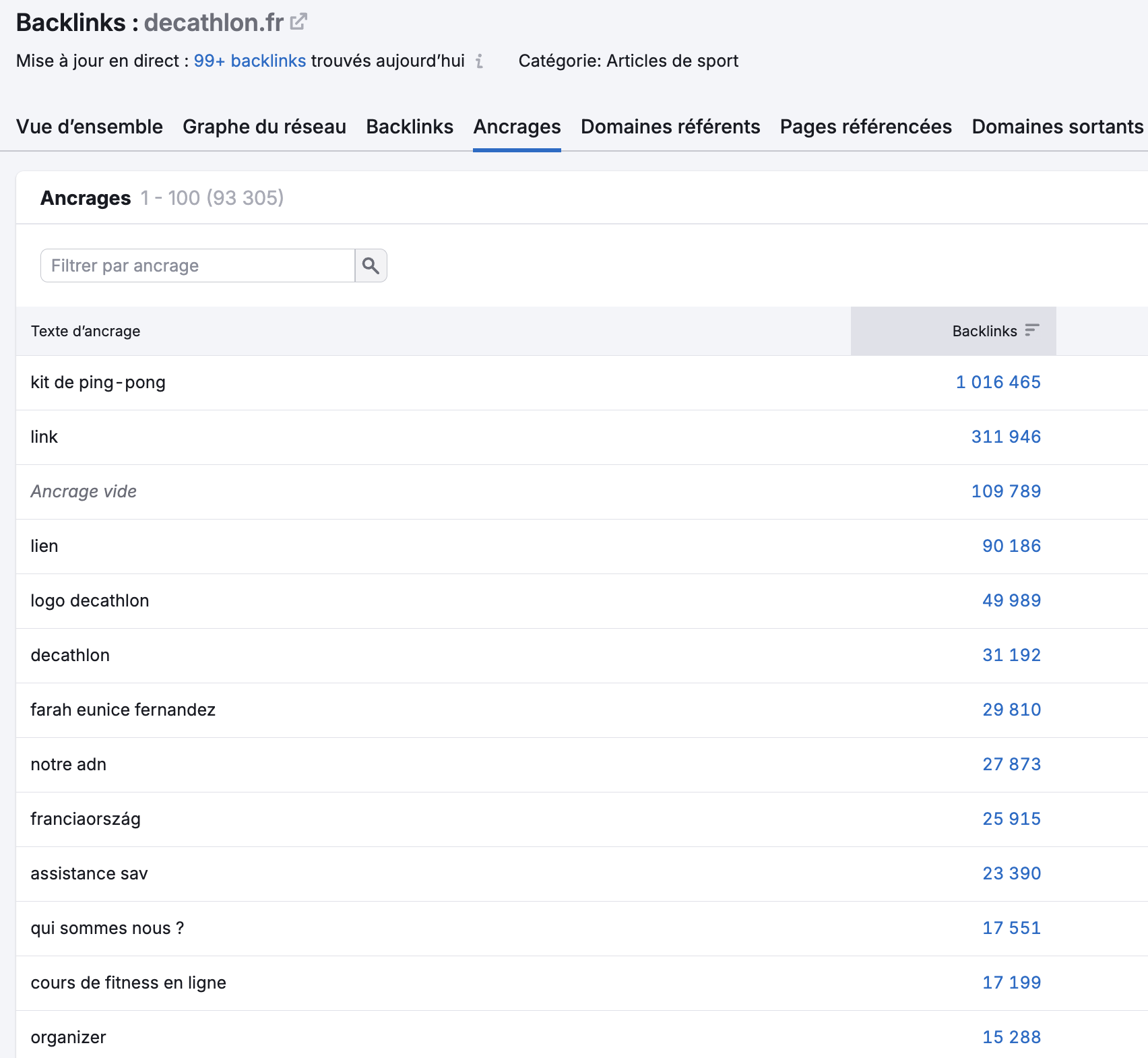Viewport: 1148px width, 1058px height.
Task: Switch to Vue d'ensemble tab
Action: [x=90, y=127]
